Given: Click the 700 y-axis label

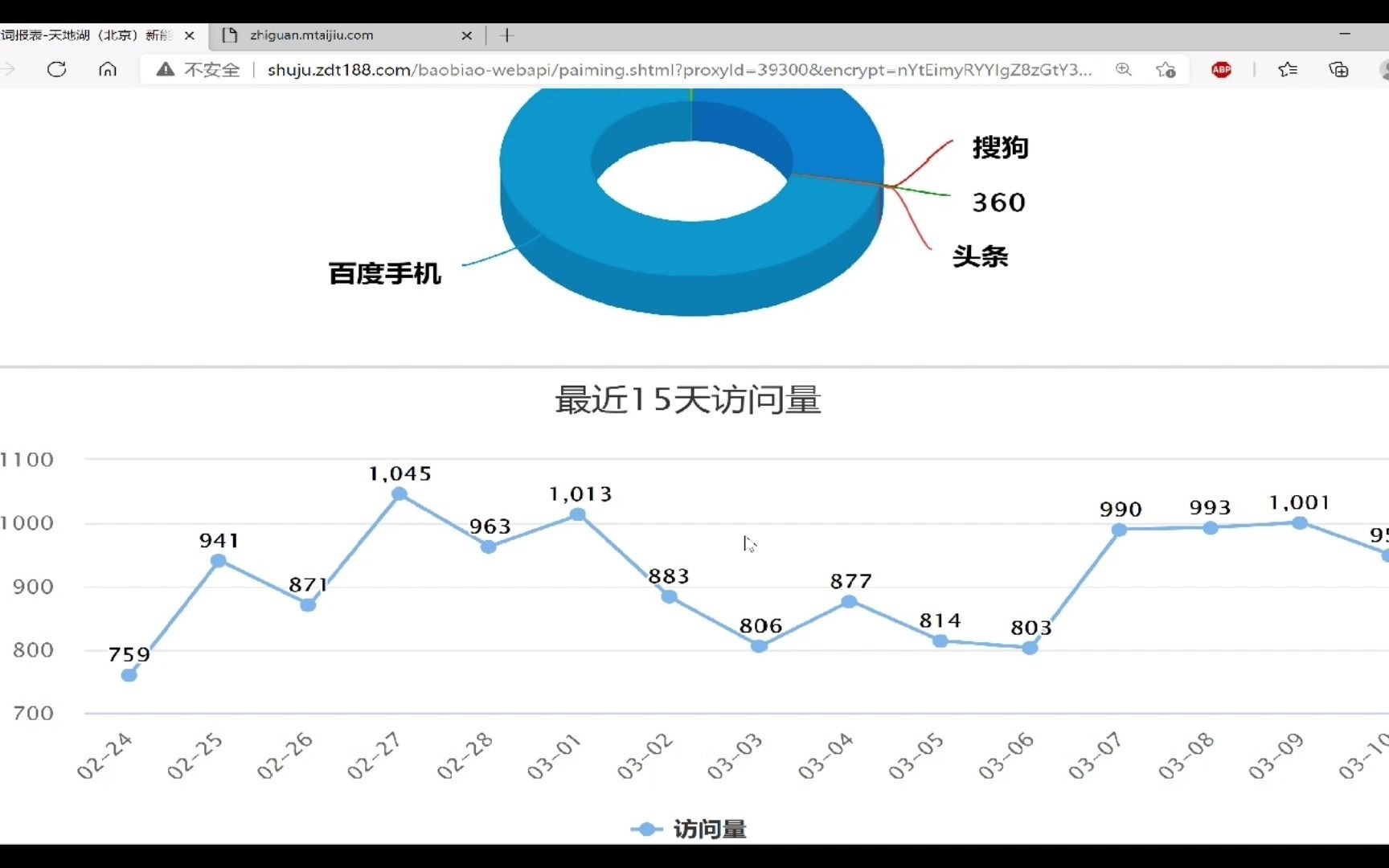Looking at the screenshot, I should tap(33, 714).
